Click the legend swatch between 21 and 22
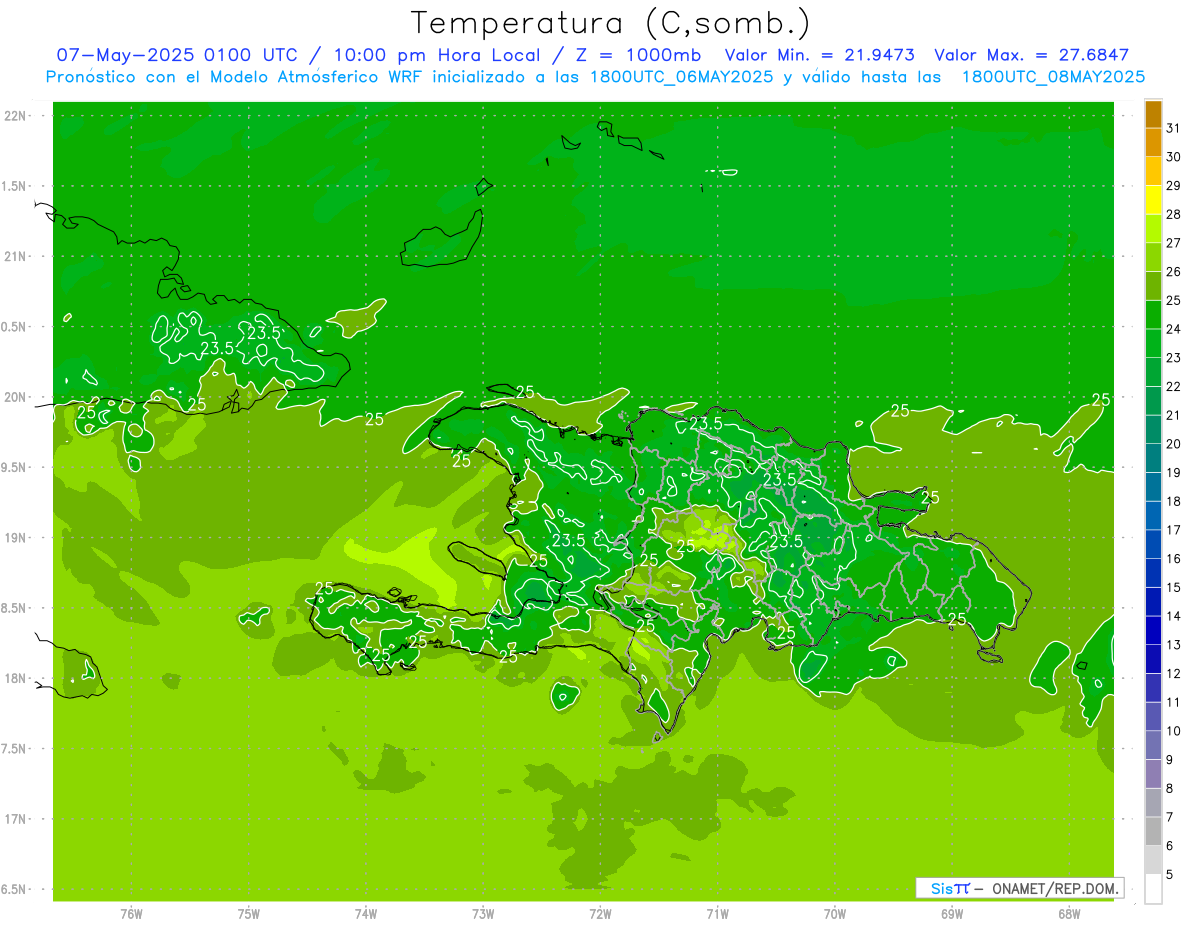1200x927 pixels. click(1153, 400)
